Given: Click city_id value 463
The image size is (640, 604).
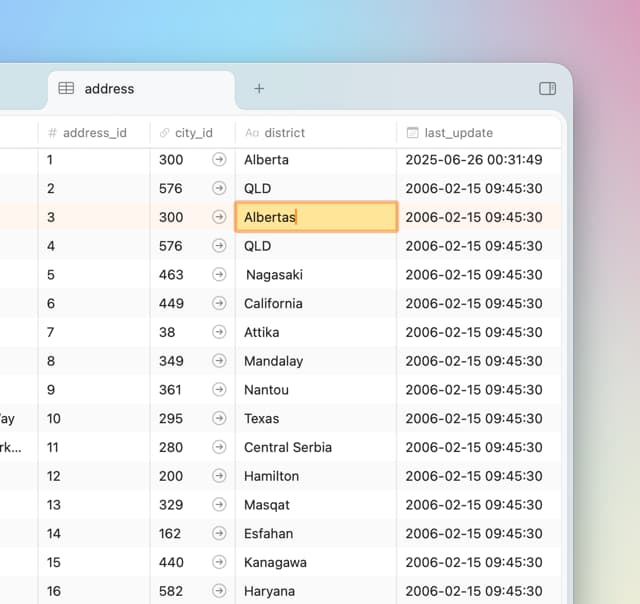Looking at the screenshot, I should [171, 274].
